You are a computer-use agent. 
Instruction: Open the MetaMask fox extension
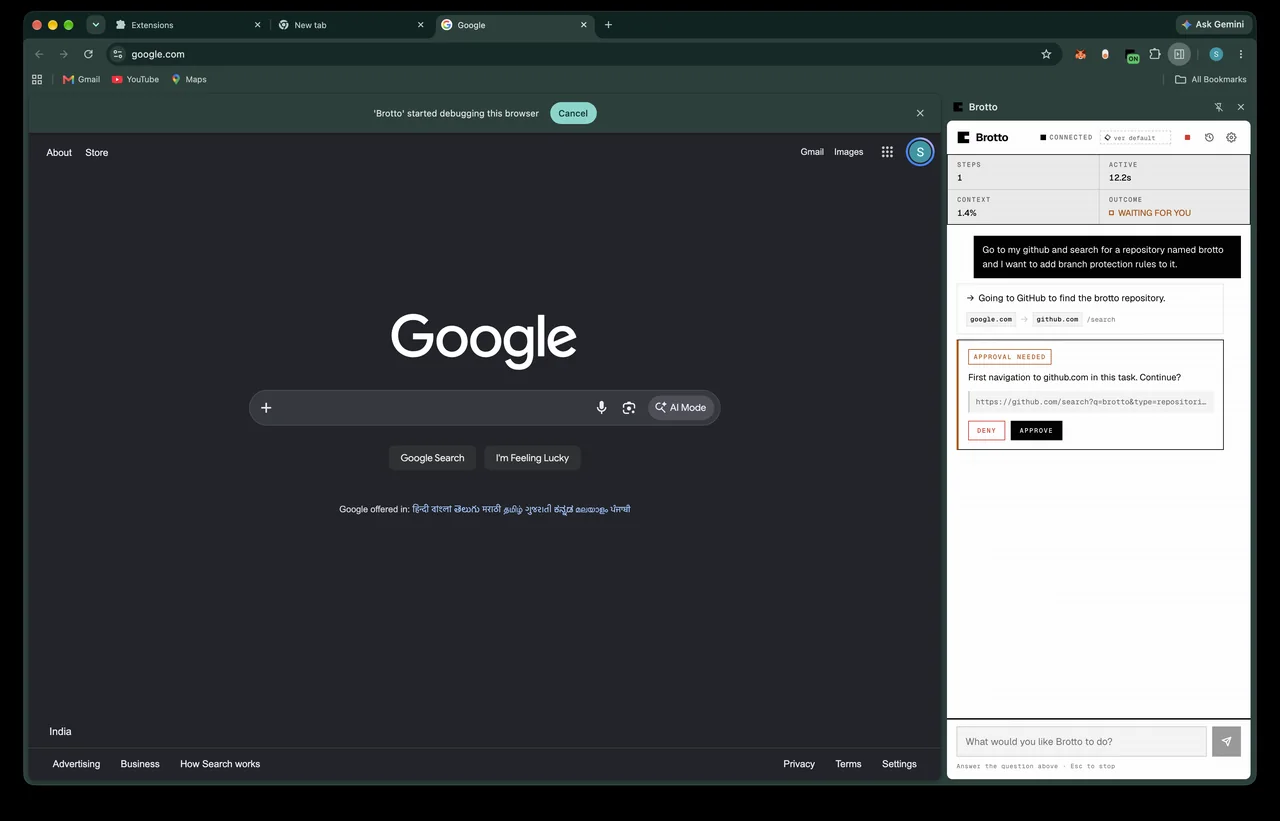click(x=1080, y=54)
